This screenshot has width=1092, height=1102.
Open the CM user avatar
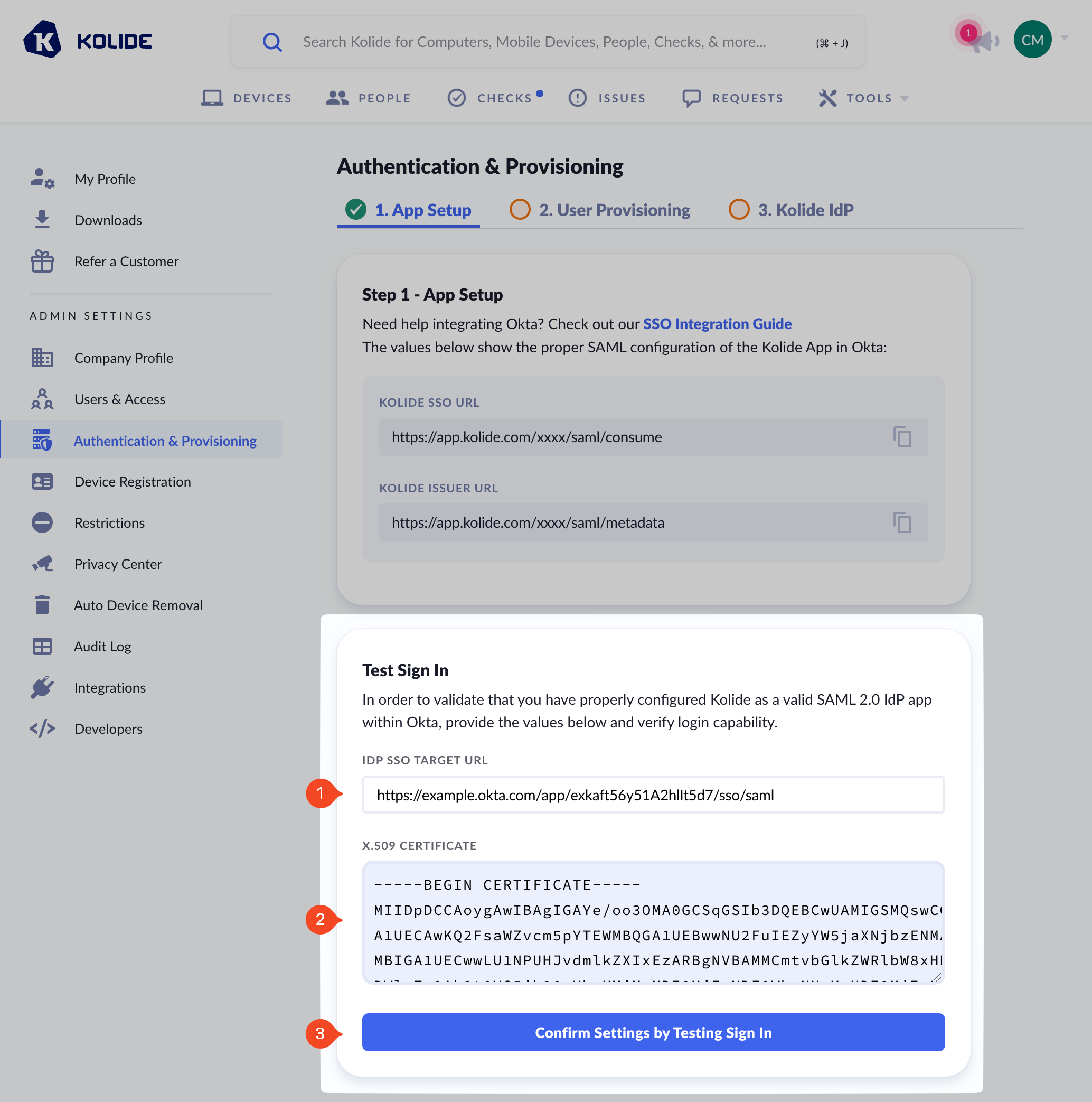[1032, 39]
